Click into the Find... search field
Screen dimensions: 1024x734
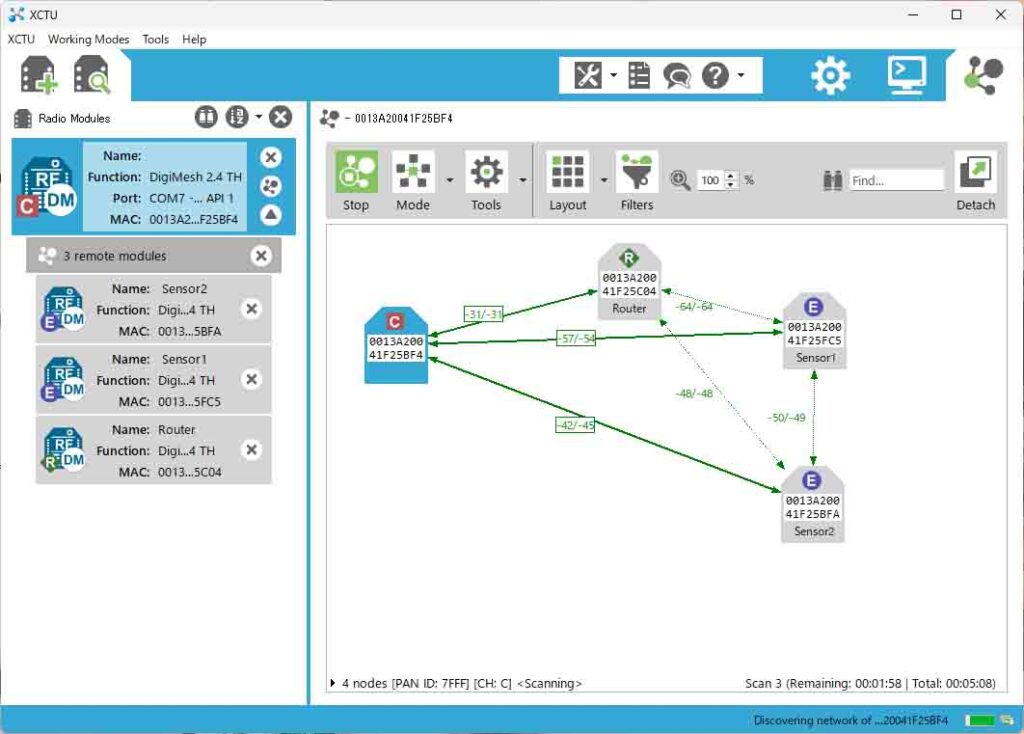[x=897, y=180]
